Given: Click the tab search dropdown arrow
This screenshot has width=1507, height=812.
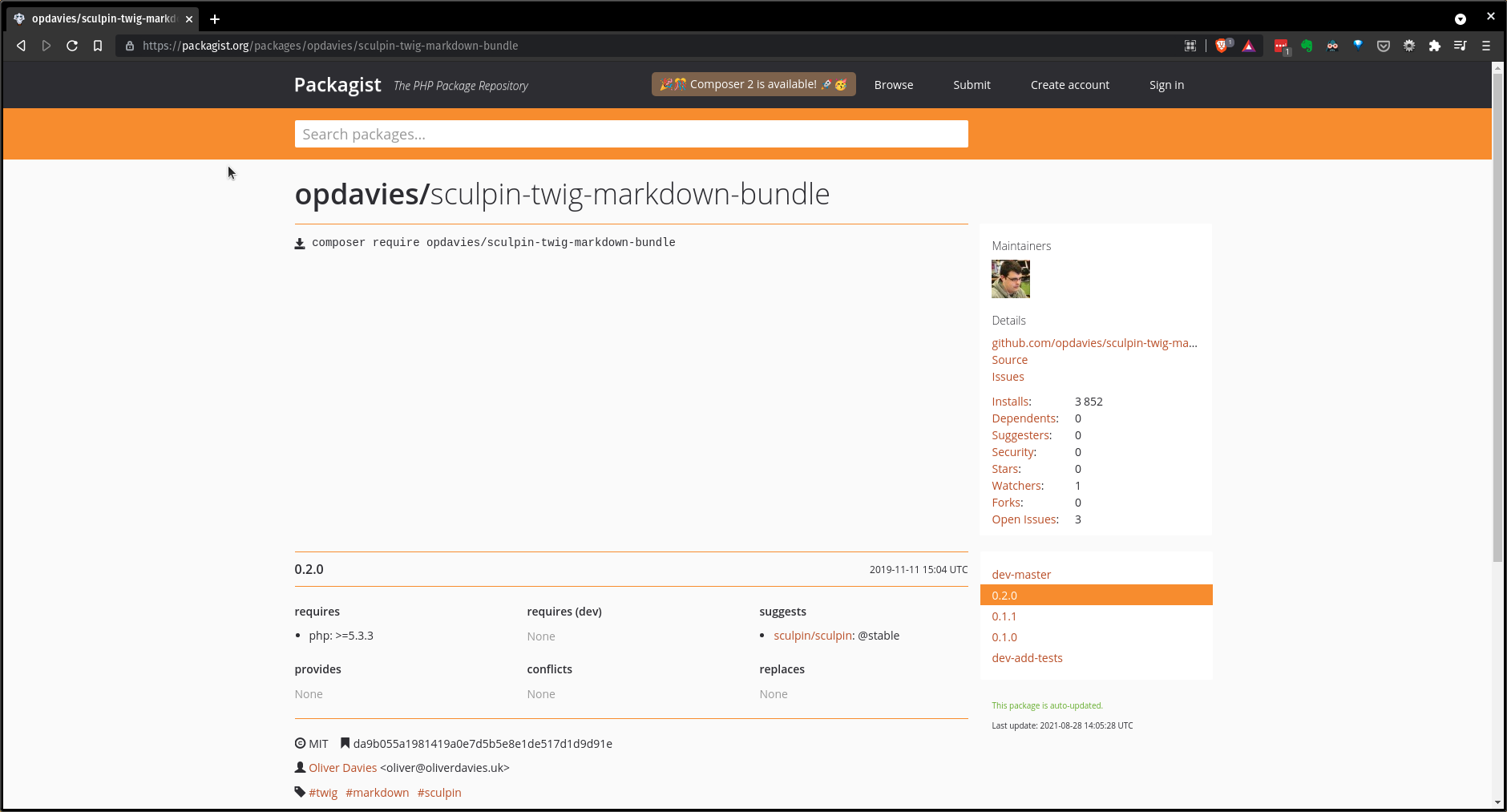Looking at the screenshot, I should 1461,19.
